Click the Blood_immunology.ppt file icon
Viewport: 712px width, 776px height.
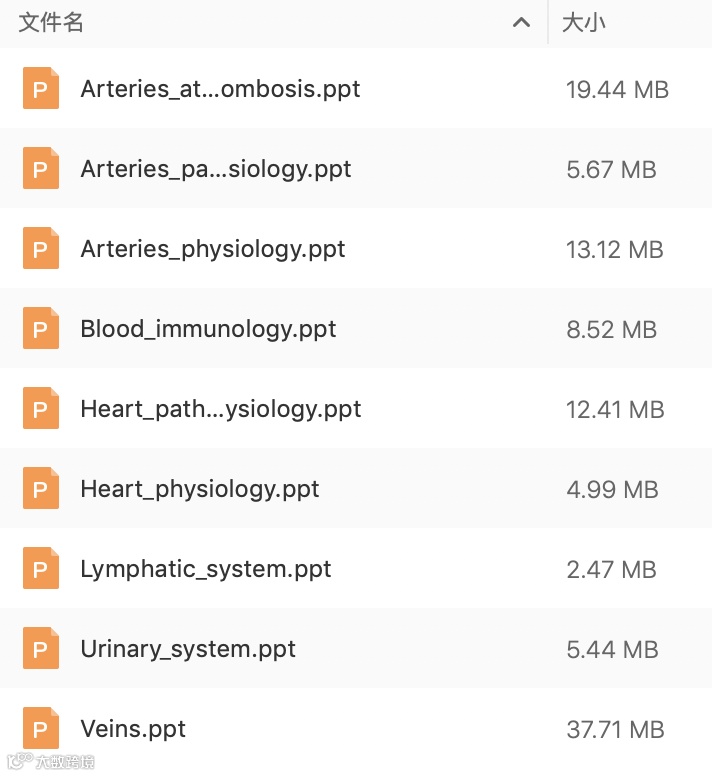coord(40,329)
